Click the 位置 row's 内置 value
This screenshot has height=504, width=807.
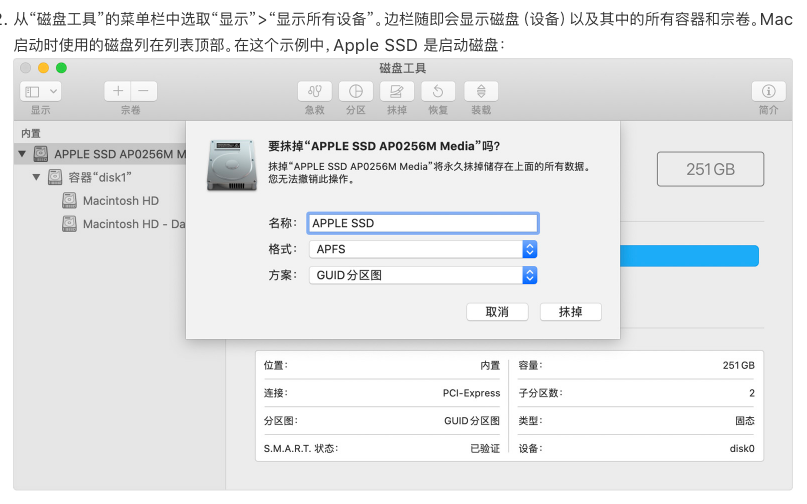pyautogui.click(x=490, y=366)
